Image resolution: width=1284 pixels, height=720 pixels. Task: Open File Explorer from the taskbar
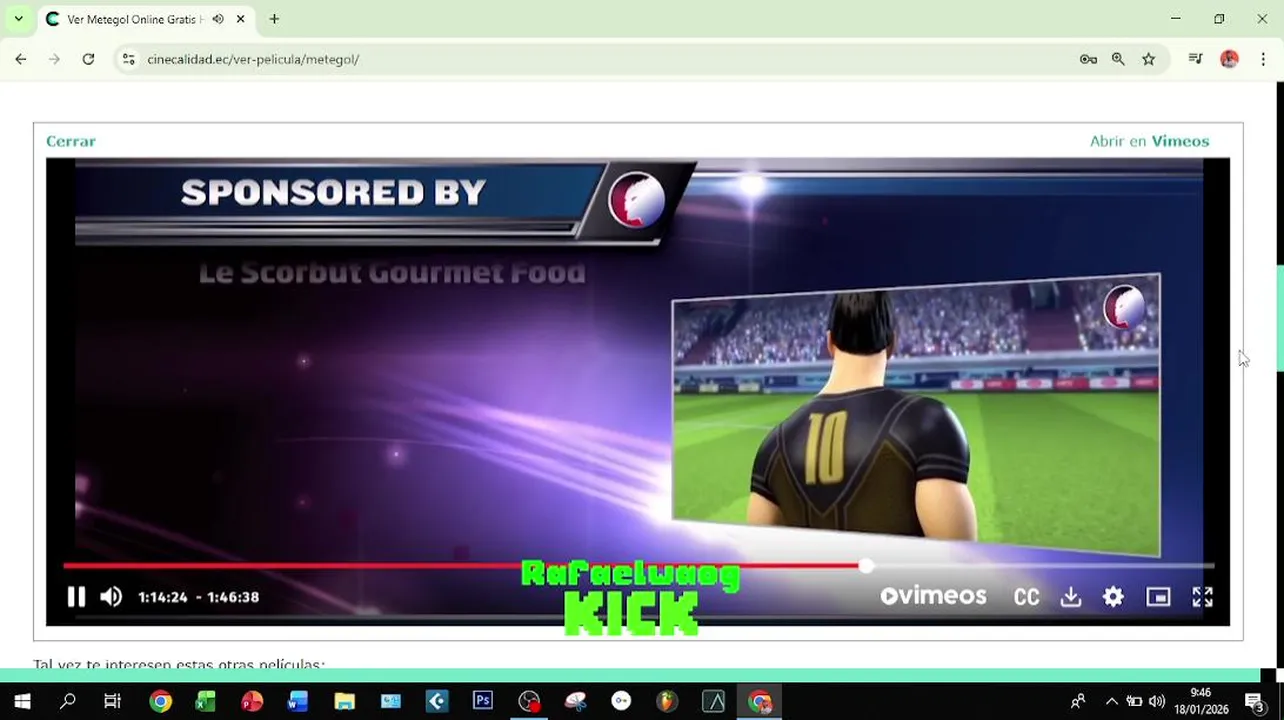[344, 701]
